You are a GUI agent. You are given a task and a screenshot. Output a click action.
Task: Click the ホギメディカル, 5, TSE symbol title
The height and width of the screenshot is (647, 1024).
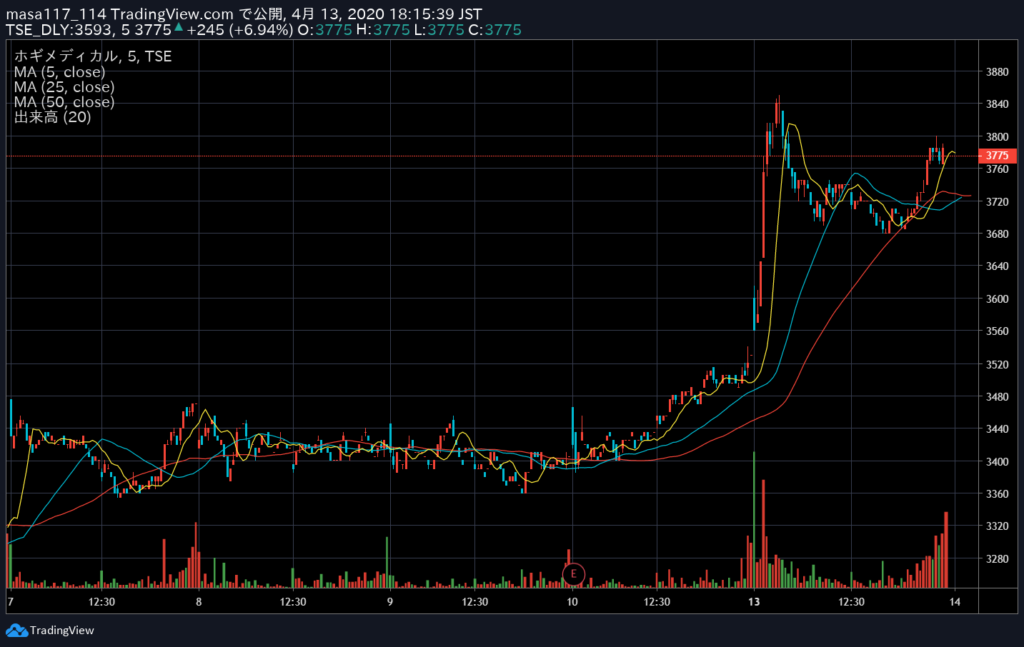(93, 56)
